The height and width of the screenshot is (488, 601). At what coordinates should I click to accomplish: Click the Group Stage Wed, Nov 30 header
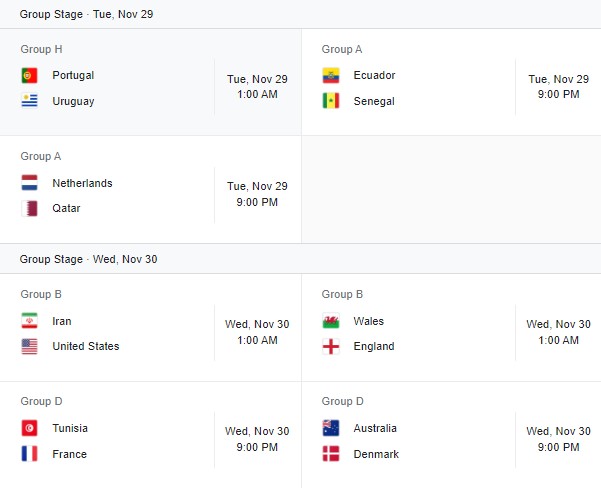point(88,259)
